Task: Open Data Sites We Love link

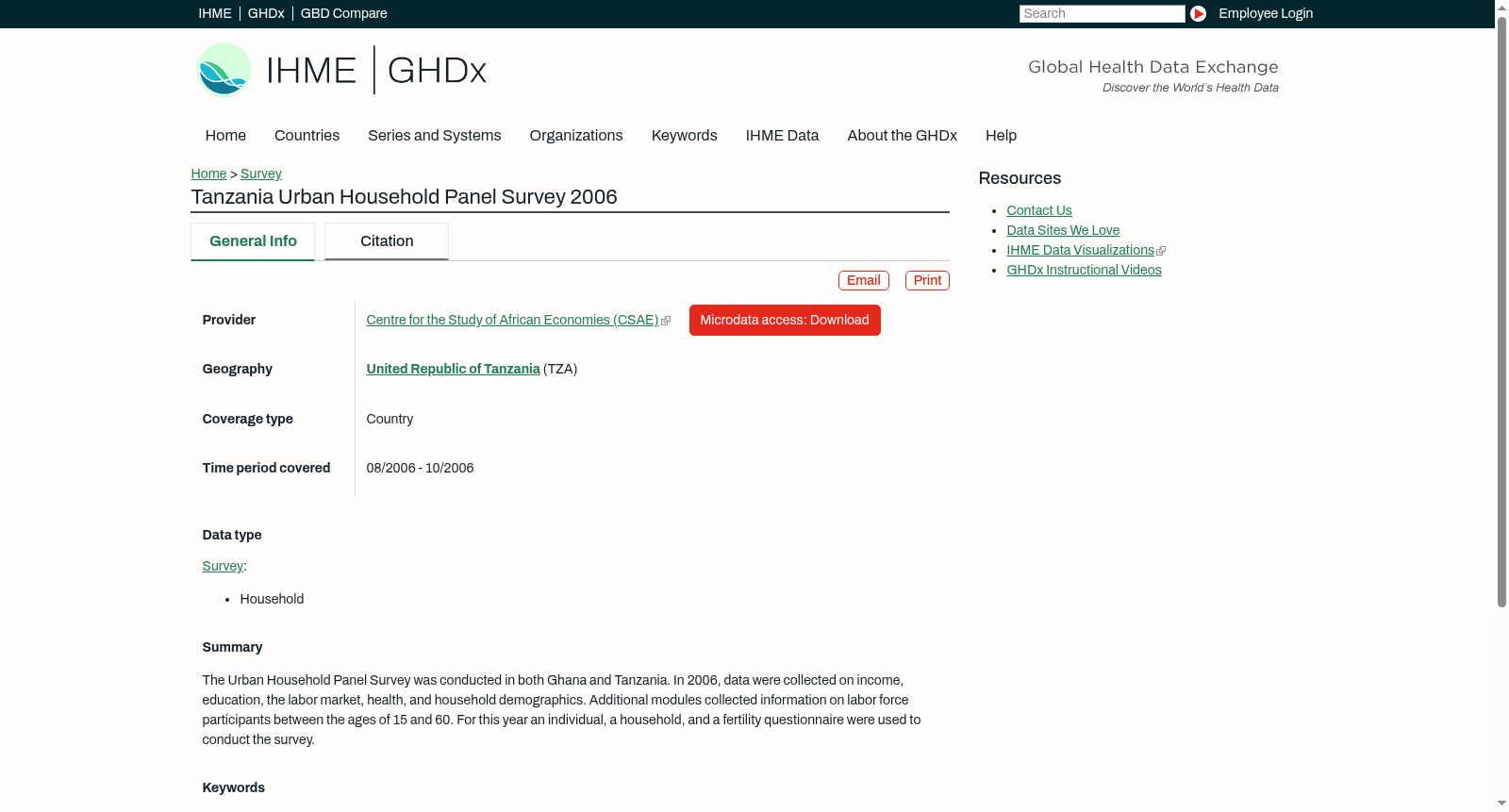Action: [1063, 231]
